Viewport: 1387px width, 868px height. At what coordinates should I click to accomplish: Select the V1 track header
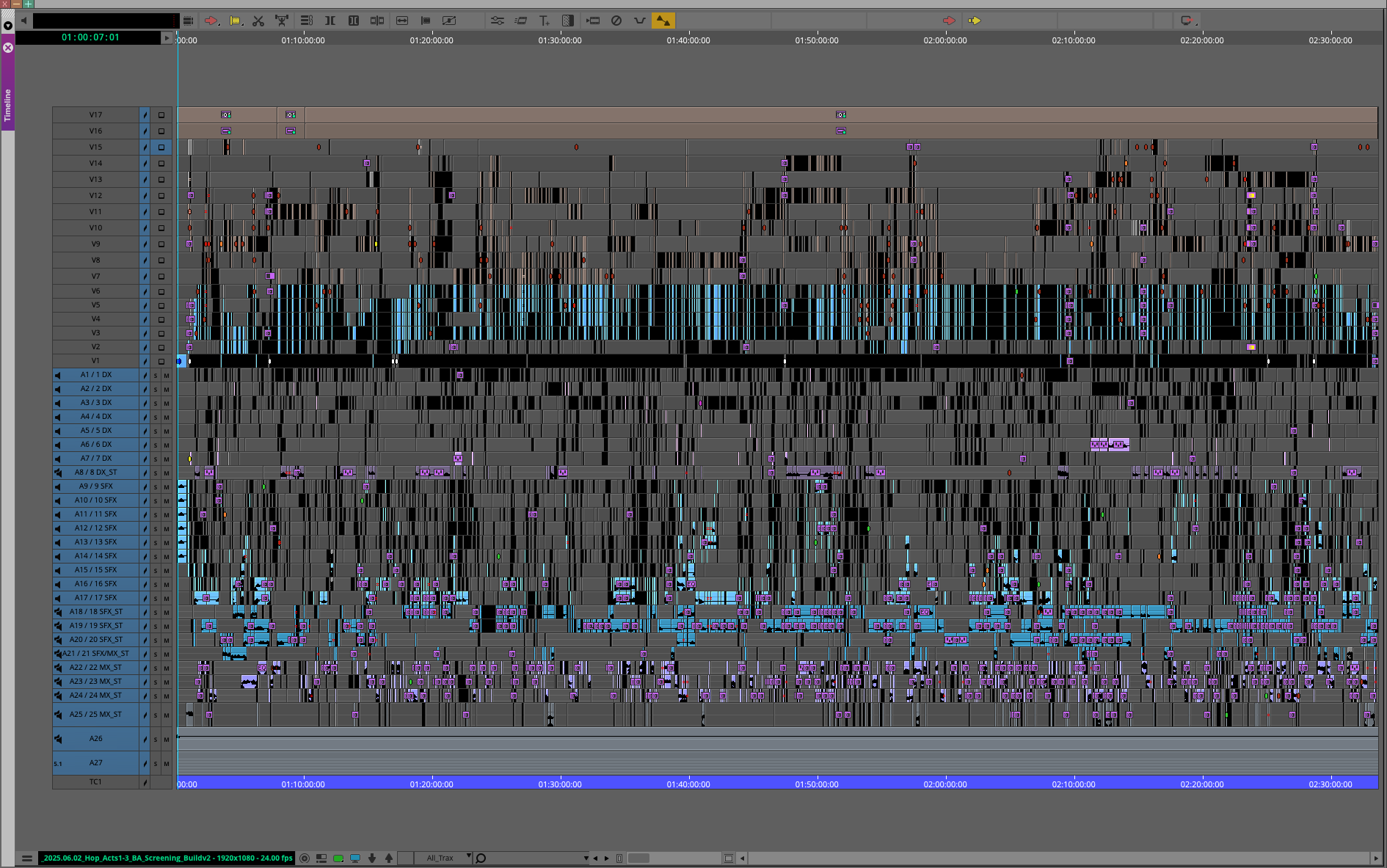[95, 361]
